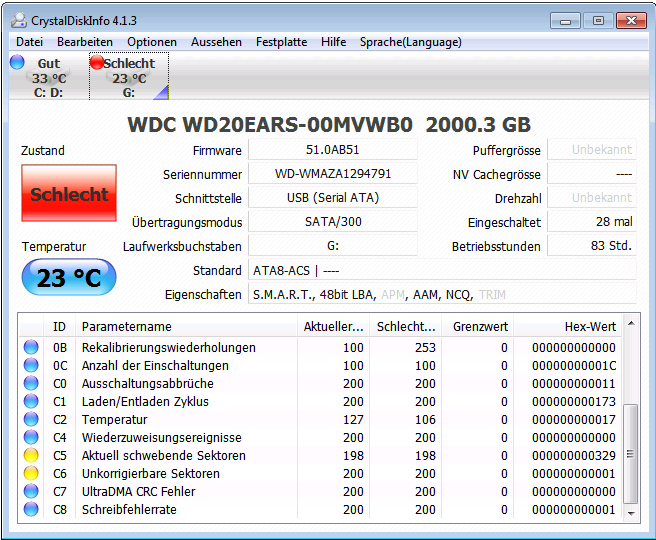Maximize the CrystalDiskInfo window

(x=598, y=20)
